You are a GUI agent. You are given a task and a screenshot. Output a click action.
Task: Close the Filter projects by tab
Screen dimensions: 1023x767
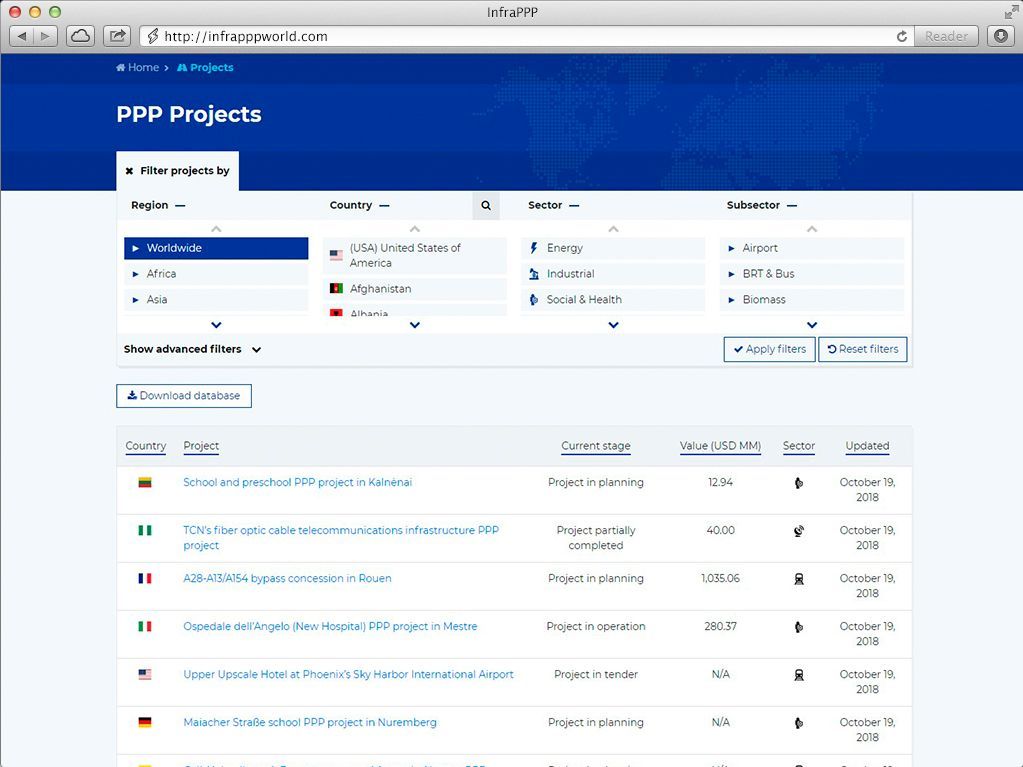130,171
